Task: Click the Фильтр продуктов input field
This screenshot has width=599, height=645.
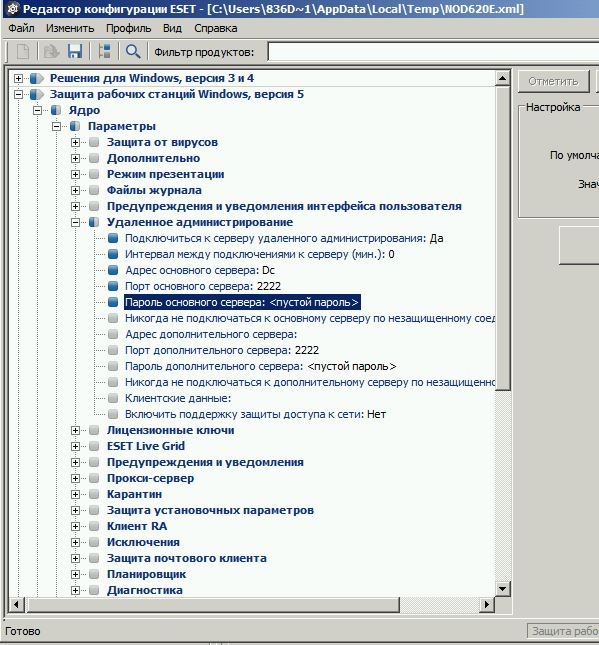Action: [x=433, y=52]
